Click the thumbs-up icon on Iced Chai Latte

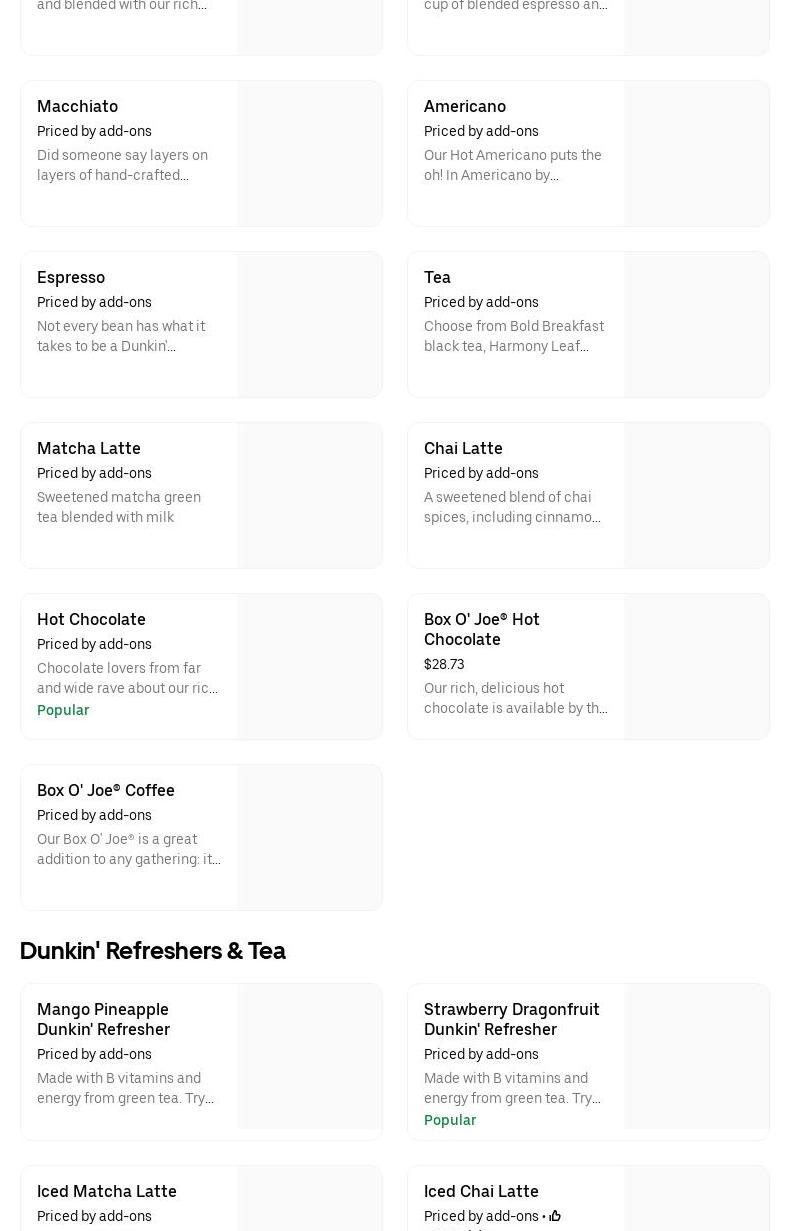pyautogui.click(x=555, y=1216)
